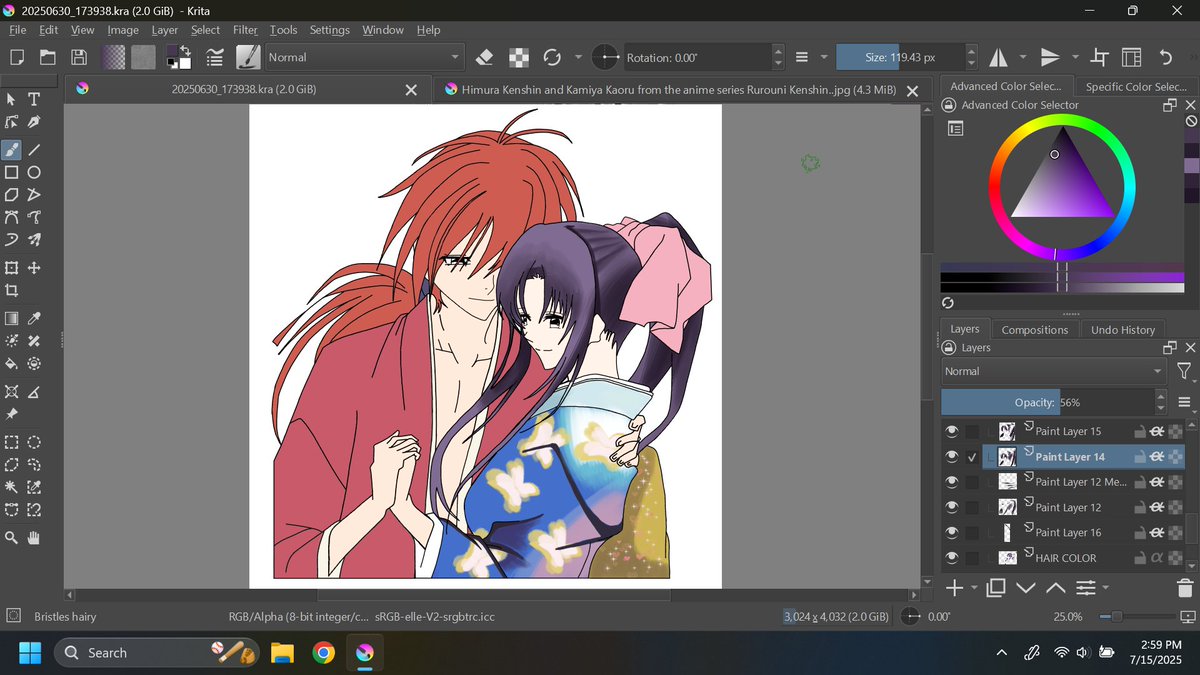
Task: Select the Freehand Brush tool
Action: pyautogui.click(x=12, y=150)
